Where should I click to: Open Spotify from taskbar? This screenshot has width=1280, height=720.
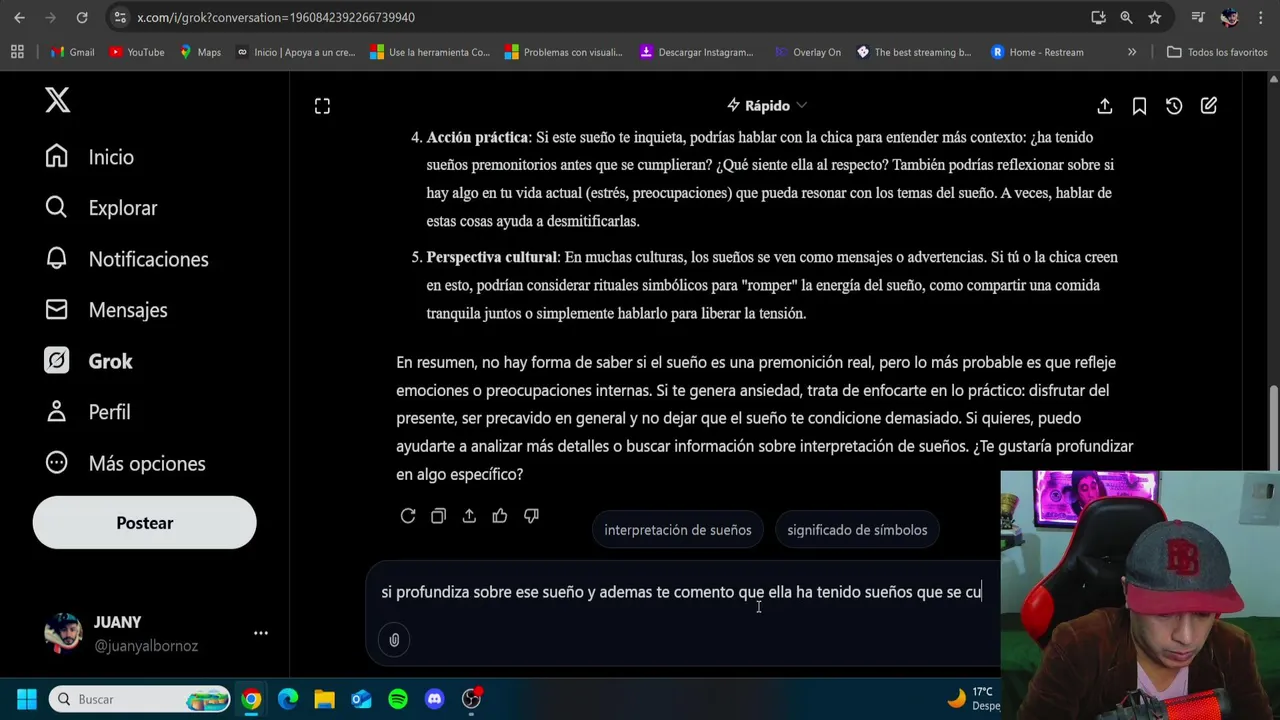[398, 699]
